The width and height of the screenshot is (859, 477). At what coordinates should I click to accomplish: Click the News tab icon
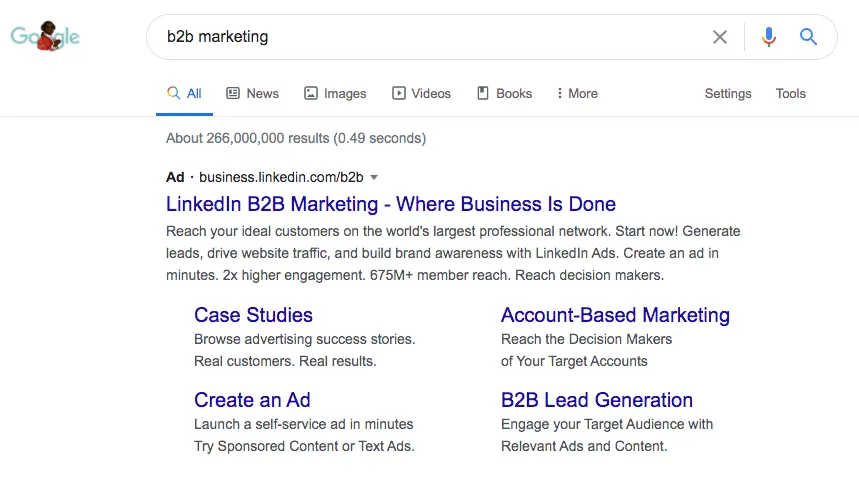click(x=233, y=93)
